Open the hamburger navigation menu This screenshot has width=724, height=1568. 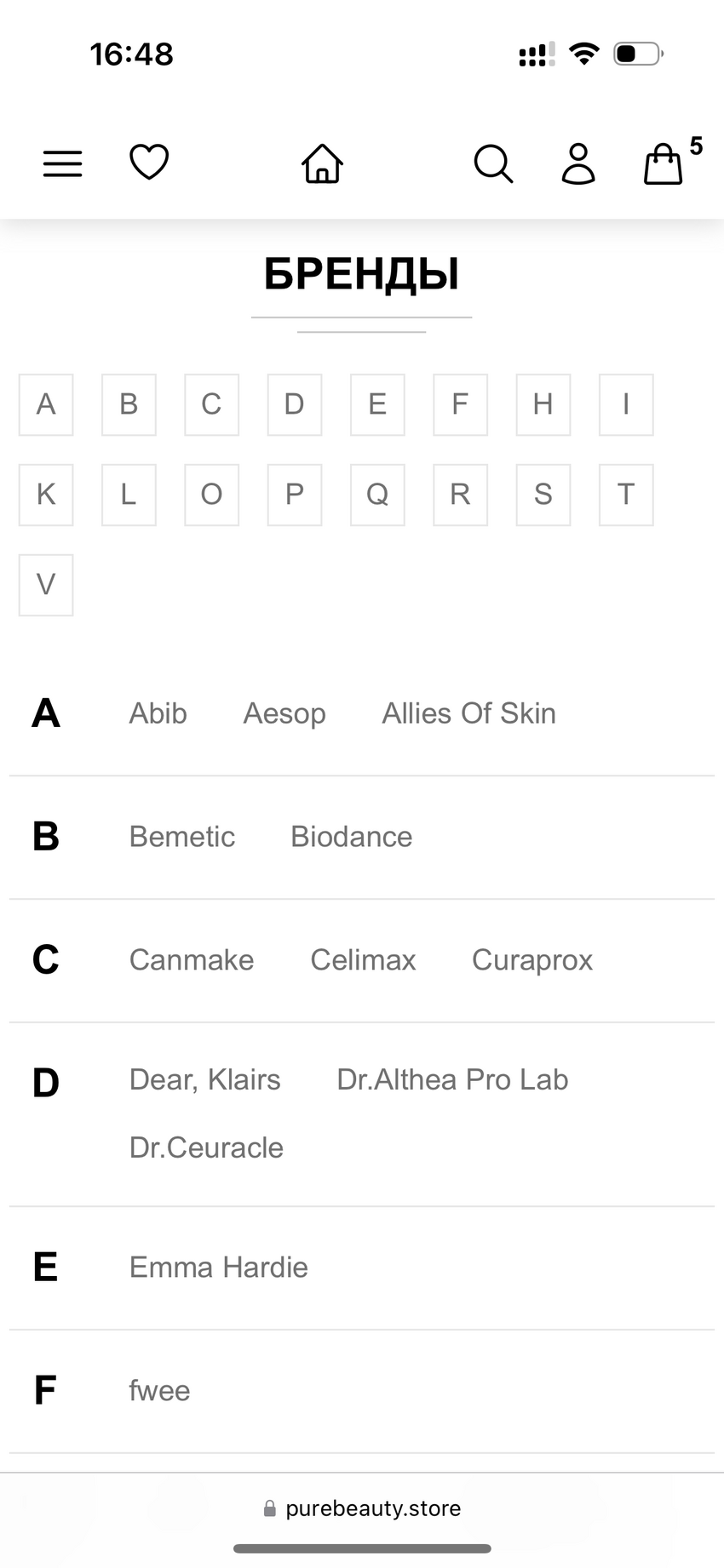click(63, 163)
